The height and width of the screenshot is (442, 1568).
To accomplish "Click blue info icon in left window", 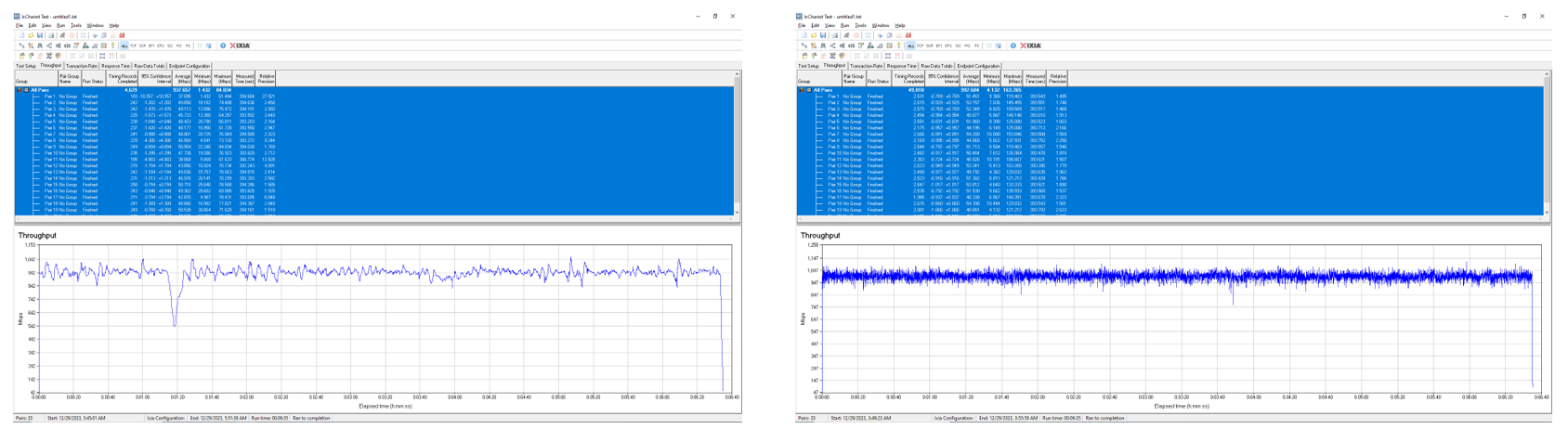I will pos(223,45).
